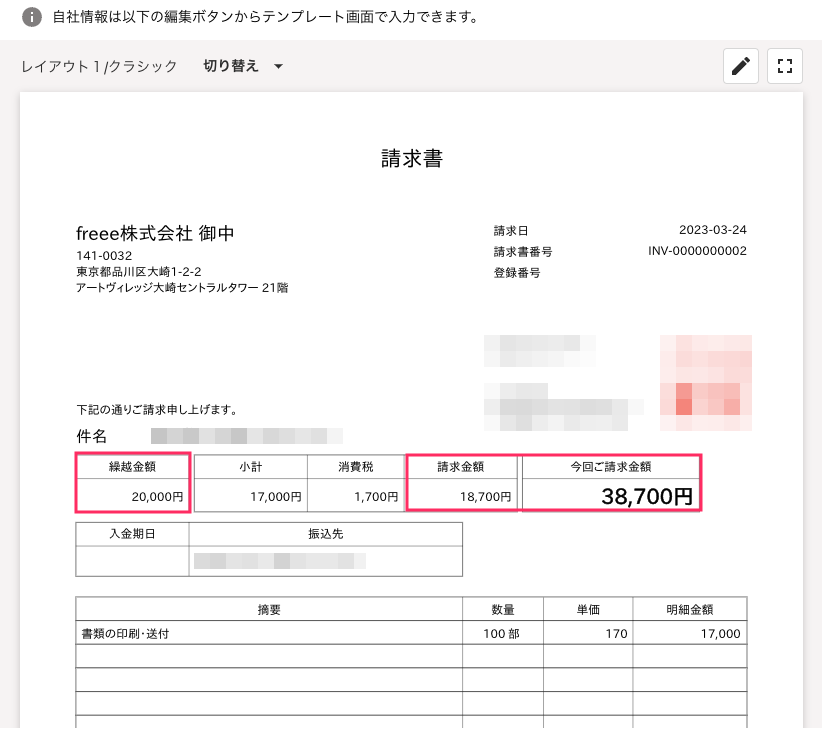Click the 単価 column header

588,609
